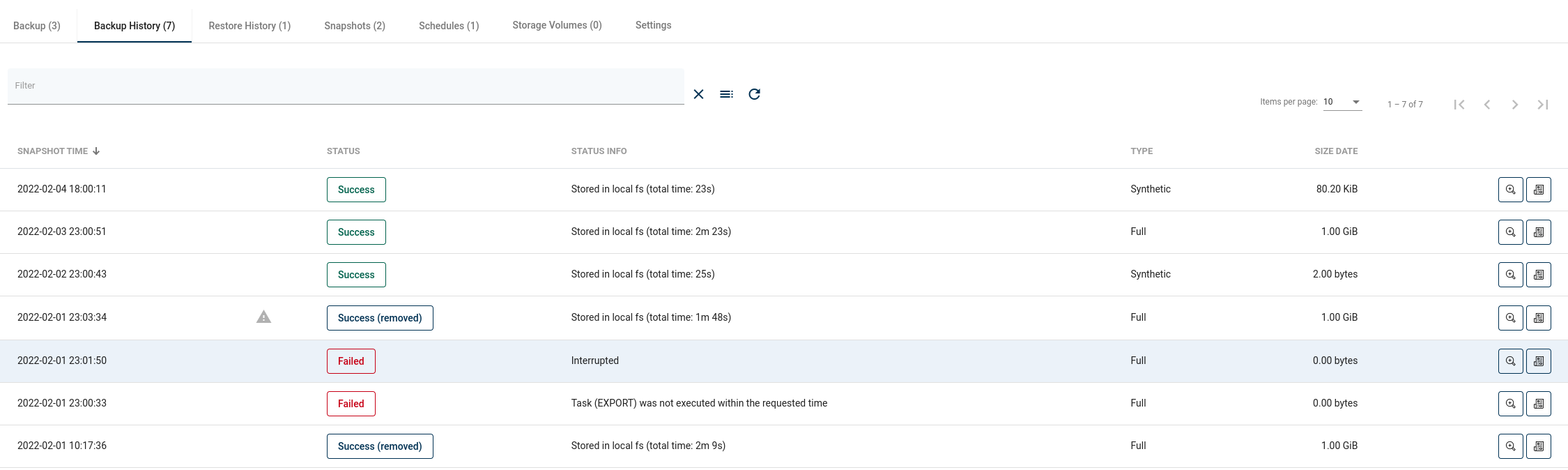Viewport: 1568px width, 470px height.
Task: Open log icon for 2022-02-01 10:17:36 backup
Action: coord(1538,446)
